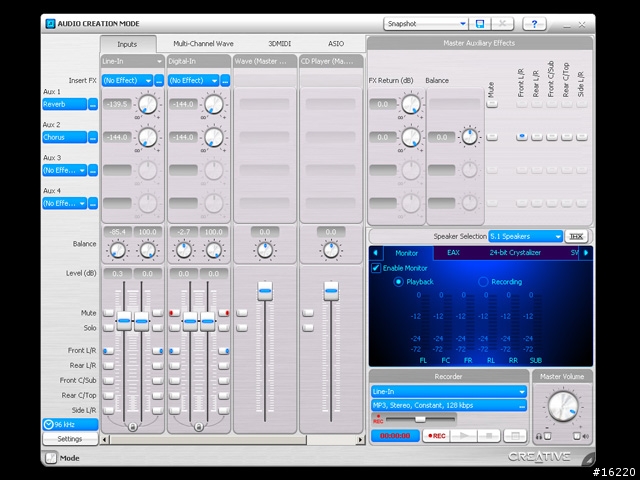This screenshot has height=480, width=640.
Task: Click the THX setup button
Action: point(576,236)
